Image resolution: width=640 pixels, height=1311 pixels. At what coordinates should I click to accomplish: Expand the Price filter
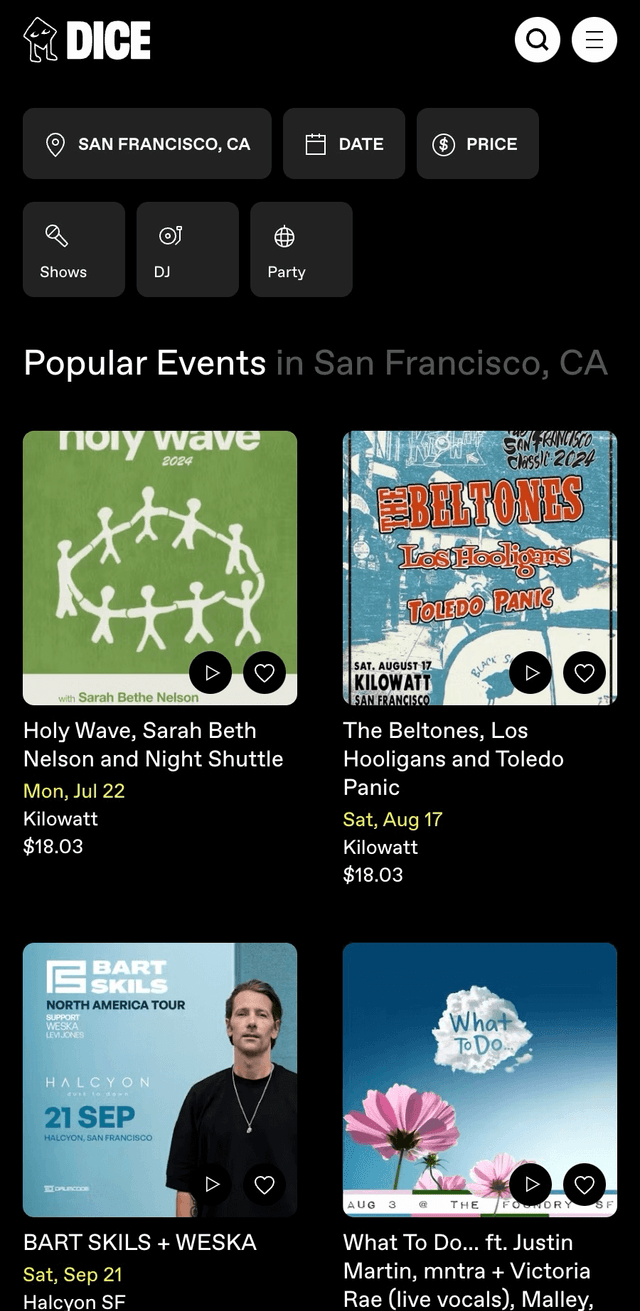477,144
